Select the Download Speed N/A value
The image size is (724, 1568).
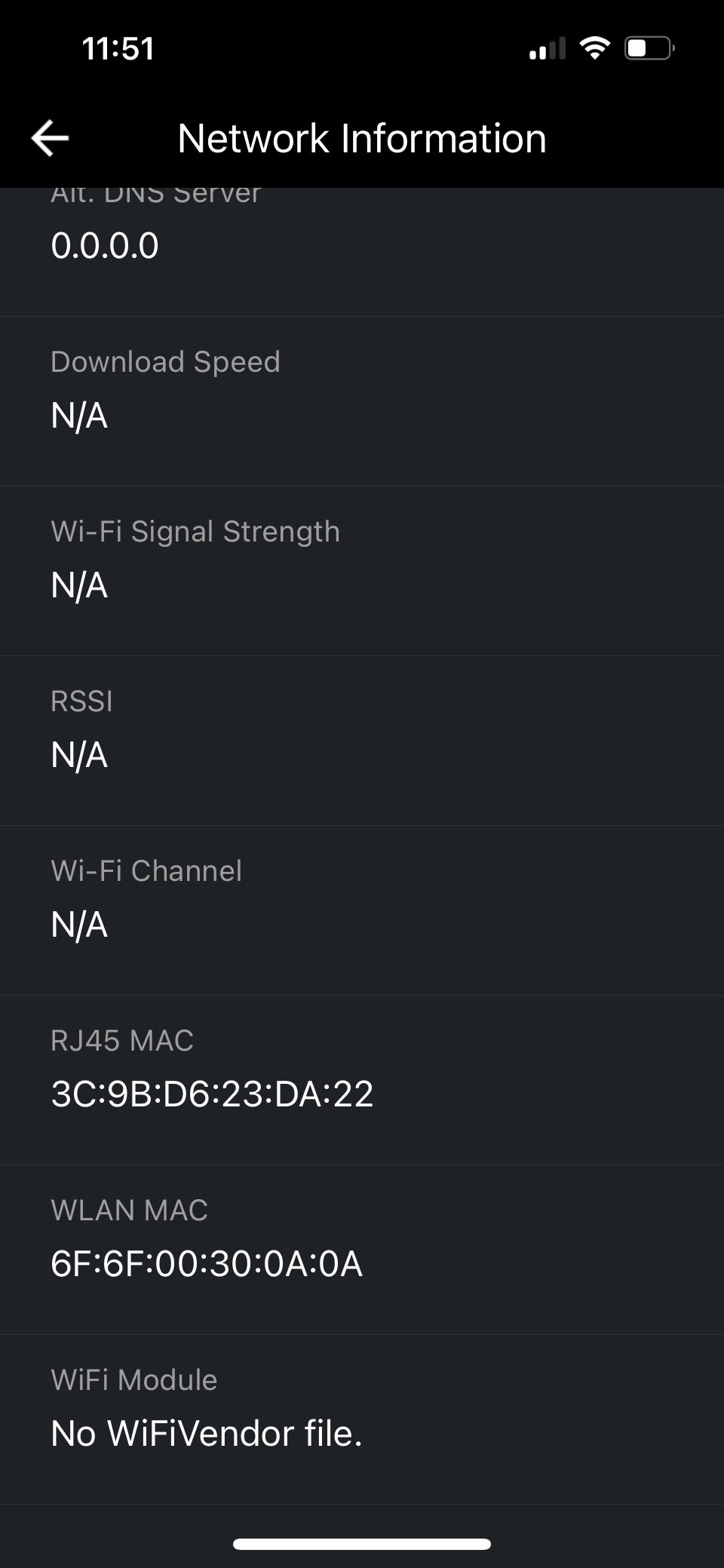pyautogui.click(x=79, y=416)
